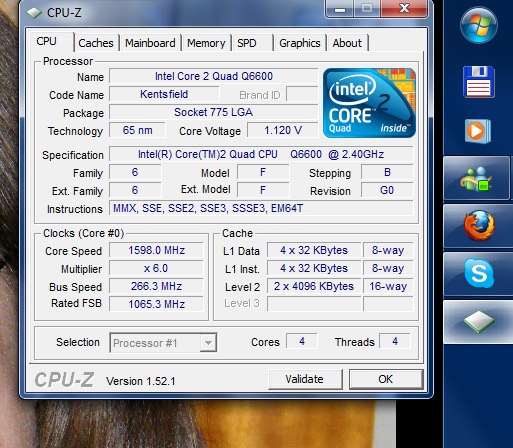Click the floppy disk save icon
The image size is (513, 448).
(479, 82)
